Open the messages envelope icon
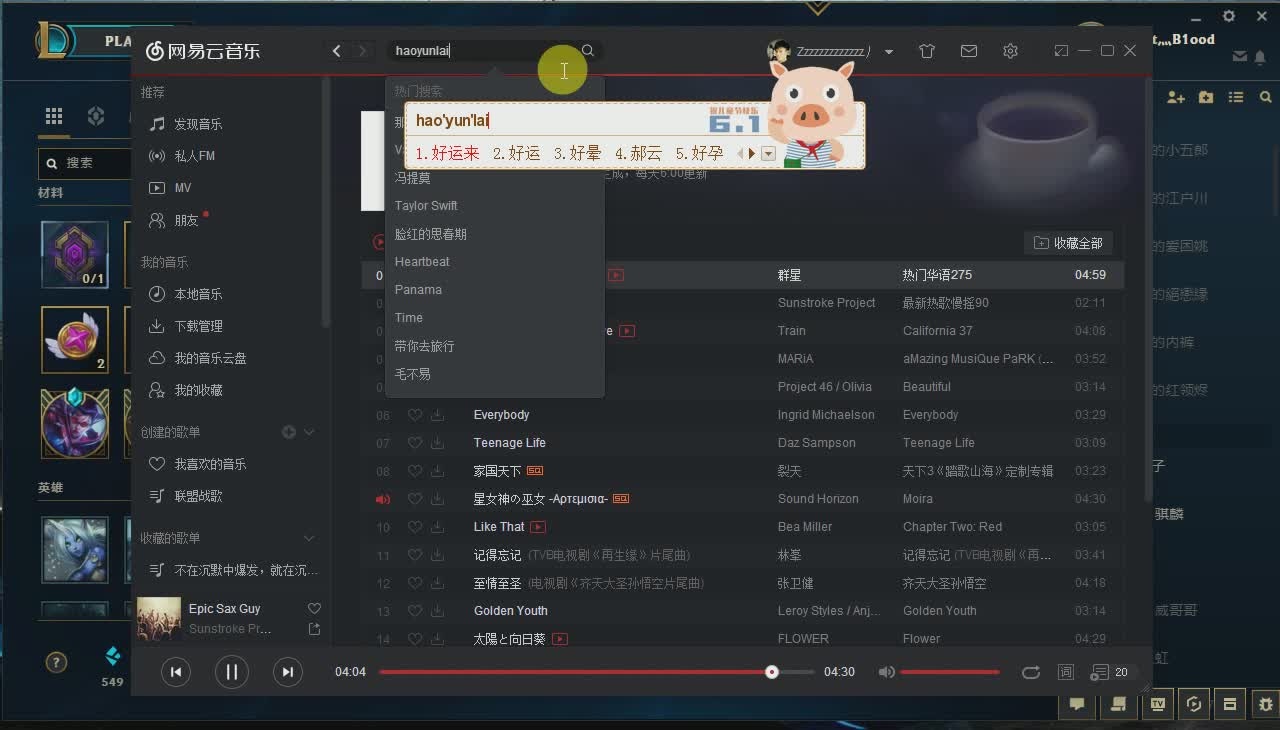Viewport: 1280px width, 730px height. click(969, 51)
